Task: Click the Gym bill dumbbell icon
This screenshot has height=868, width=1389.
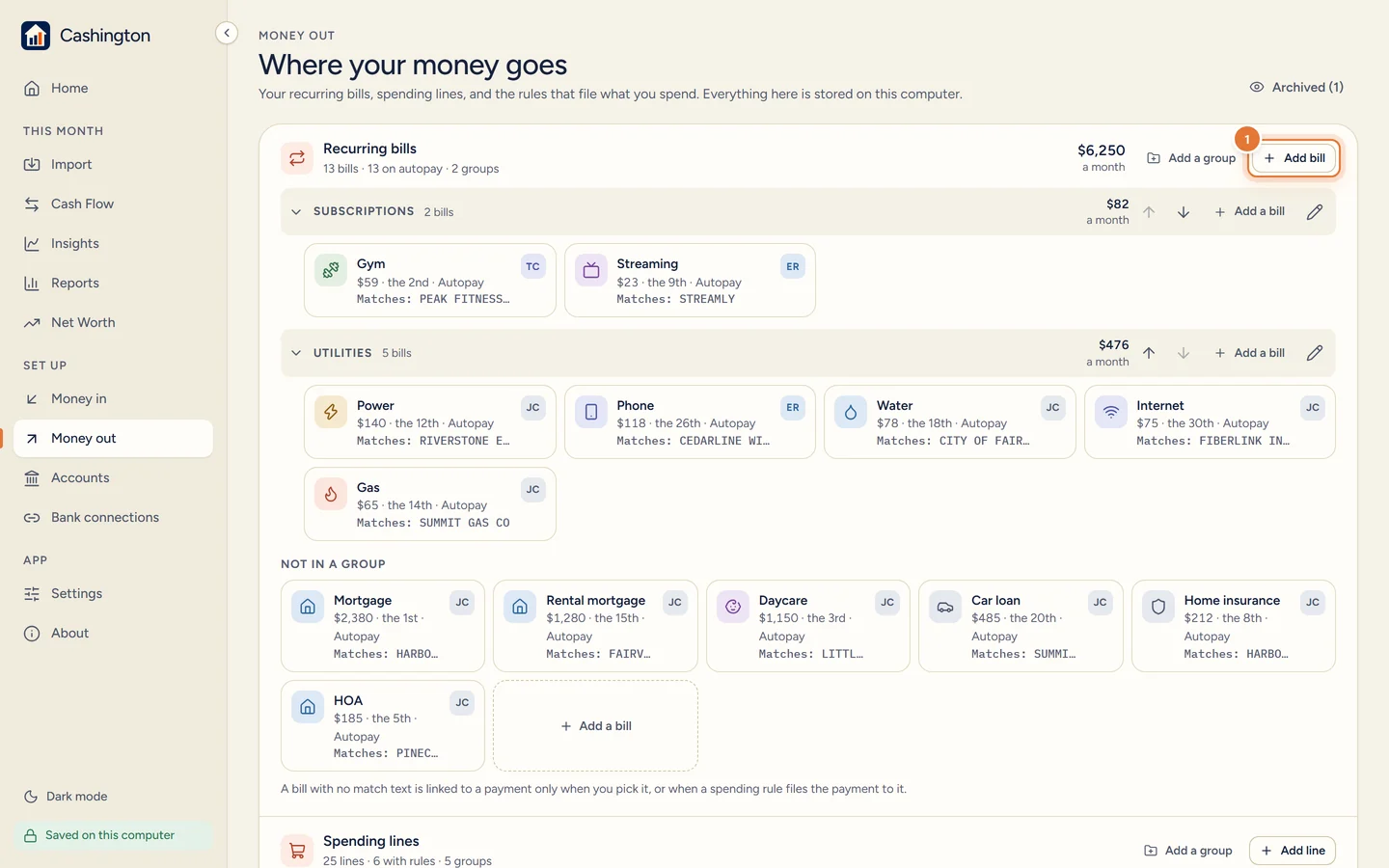Action: click(x=331, y=270)
